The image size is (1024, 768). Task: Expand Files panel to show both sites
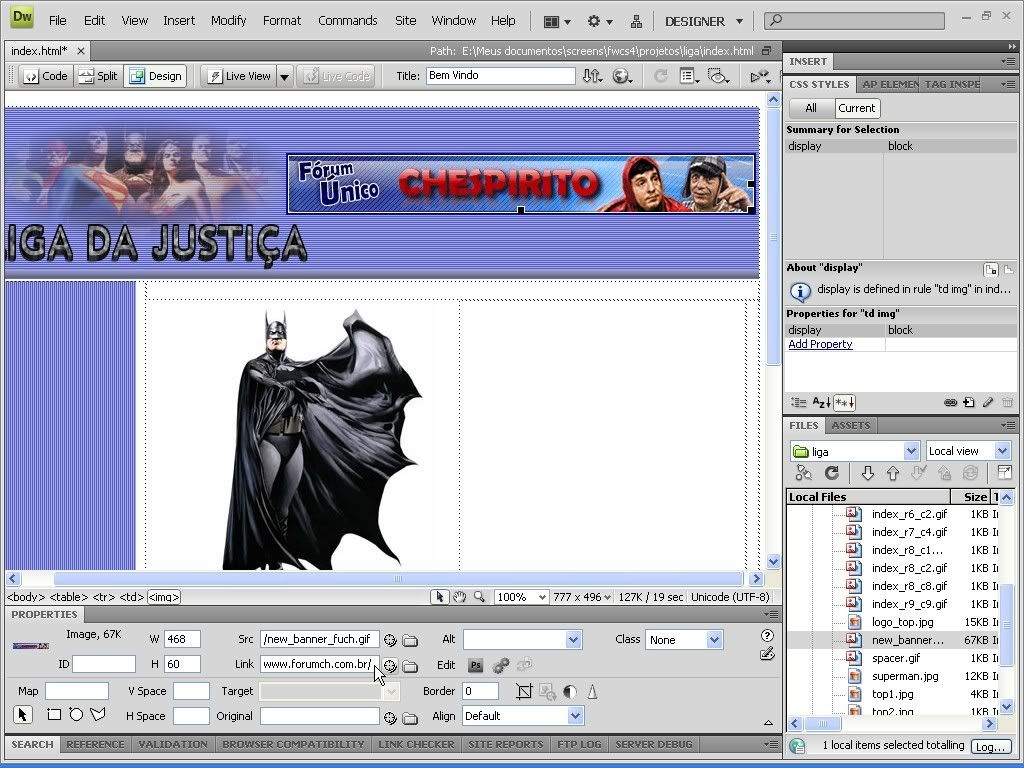coord(1004,473)
